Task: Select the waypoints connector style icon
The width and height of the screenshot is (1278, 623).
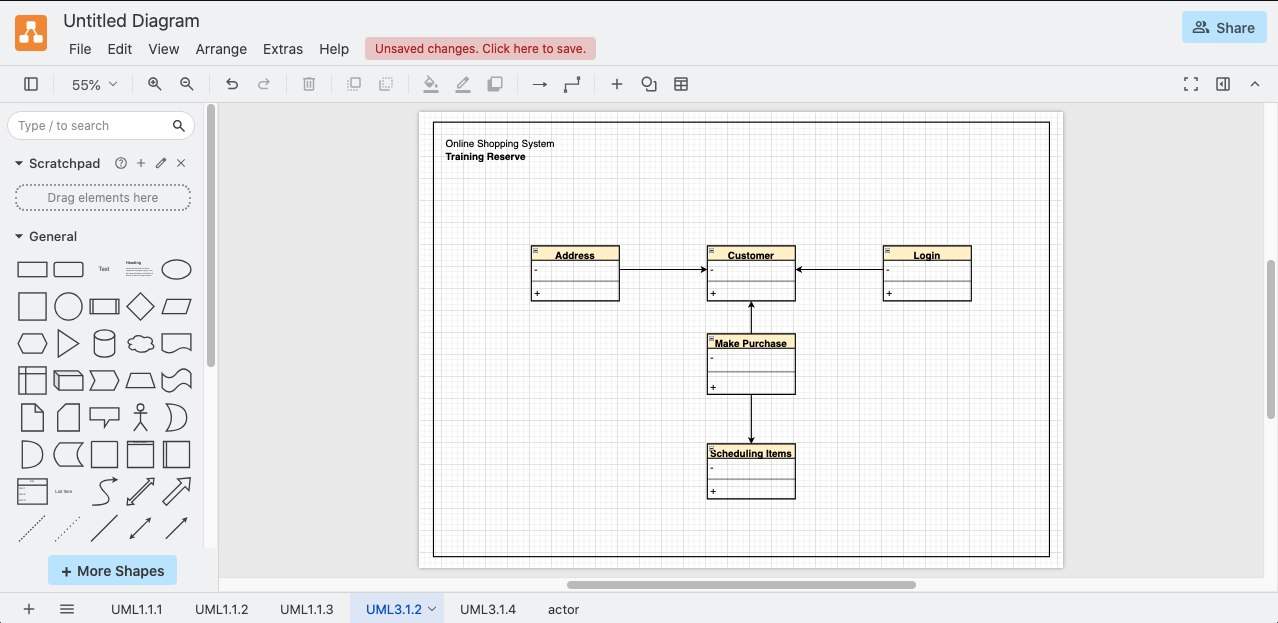Action: point(572,85)
